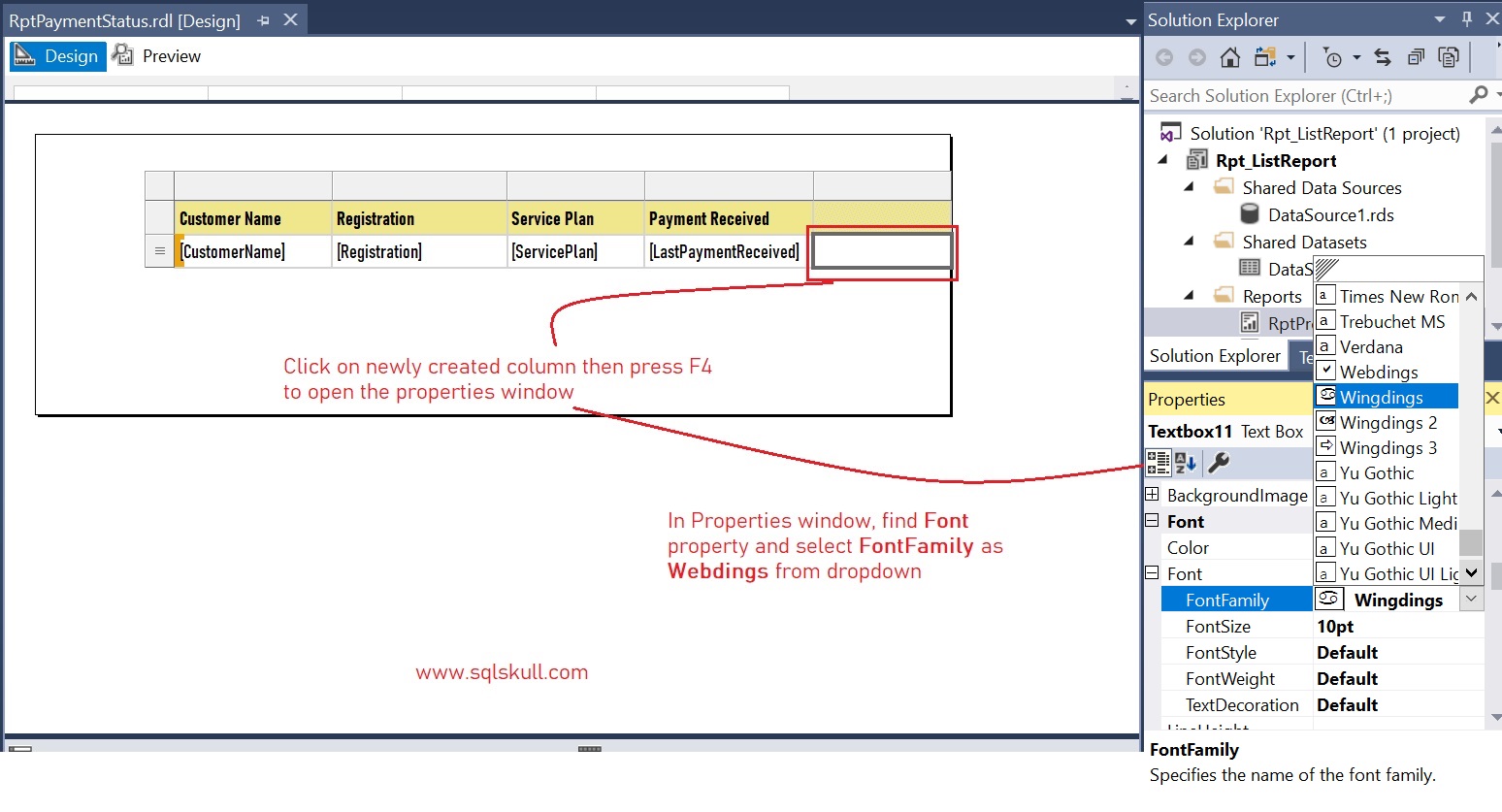Select the Solution Explorer tab
The width and height of the screenshot is (1502, 812).
(x=1215, y=355)
